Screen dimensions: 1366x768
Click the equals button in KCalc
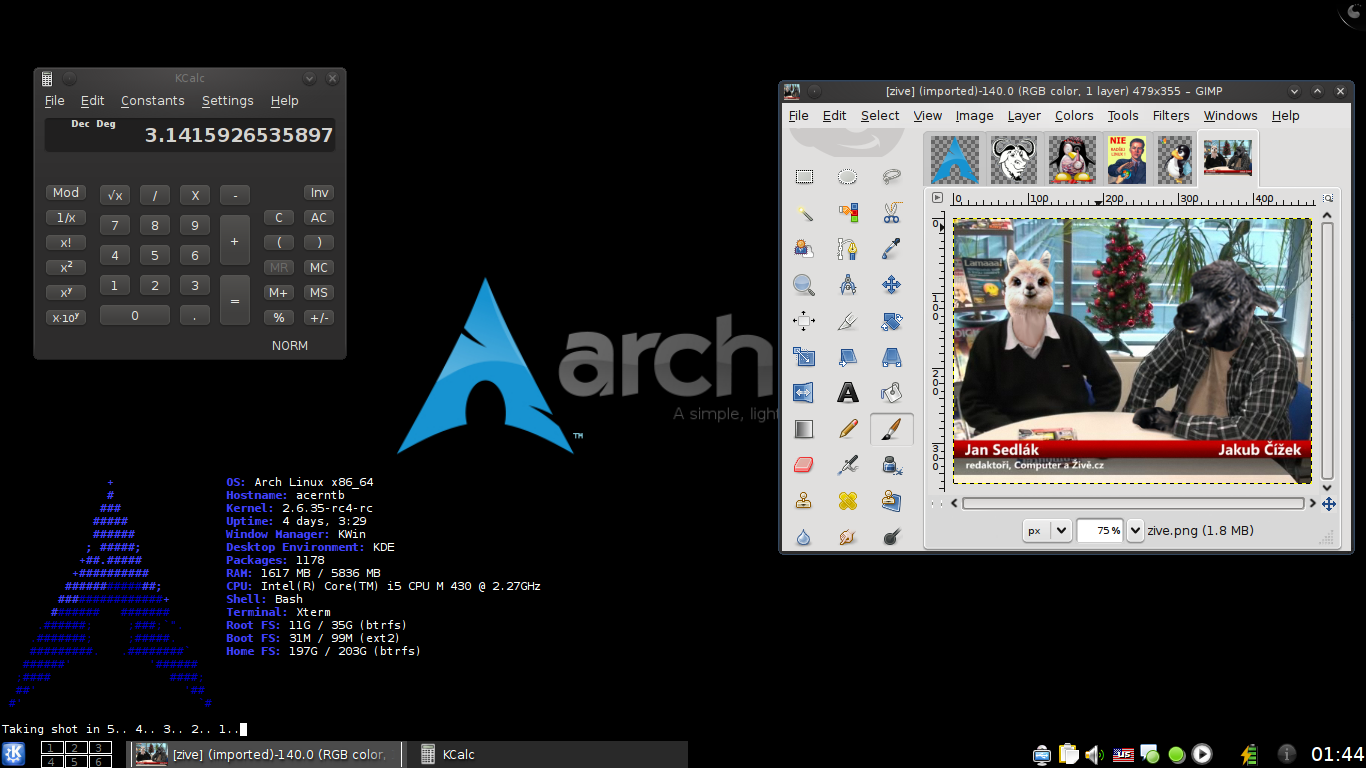(x=235, y=300)
